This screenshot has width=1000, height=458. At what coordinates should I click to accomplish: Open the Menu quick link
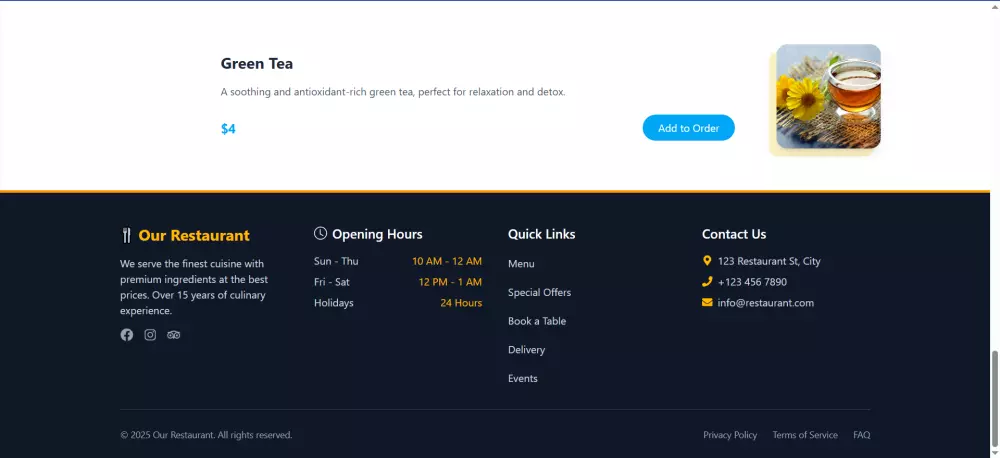pyautogui.click(x=521, y=263)
